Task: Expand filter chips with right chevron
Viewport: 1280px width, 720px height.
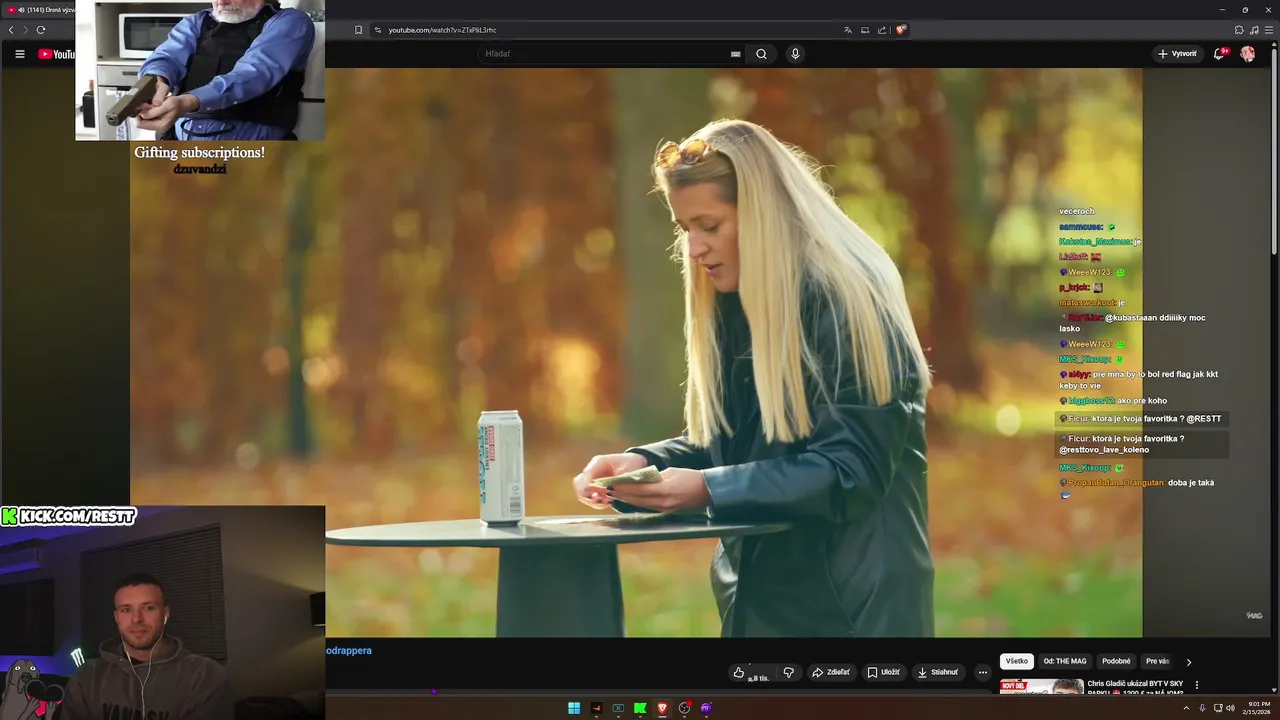Action: click(x=1188, y=662)
